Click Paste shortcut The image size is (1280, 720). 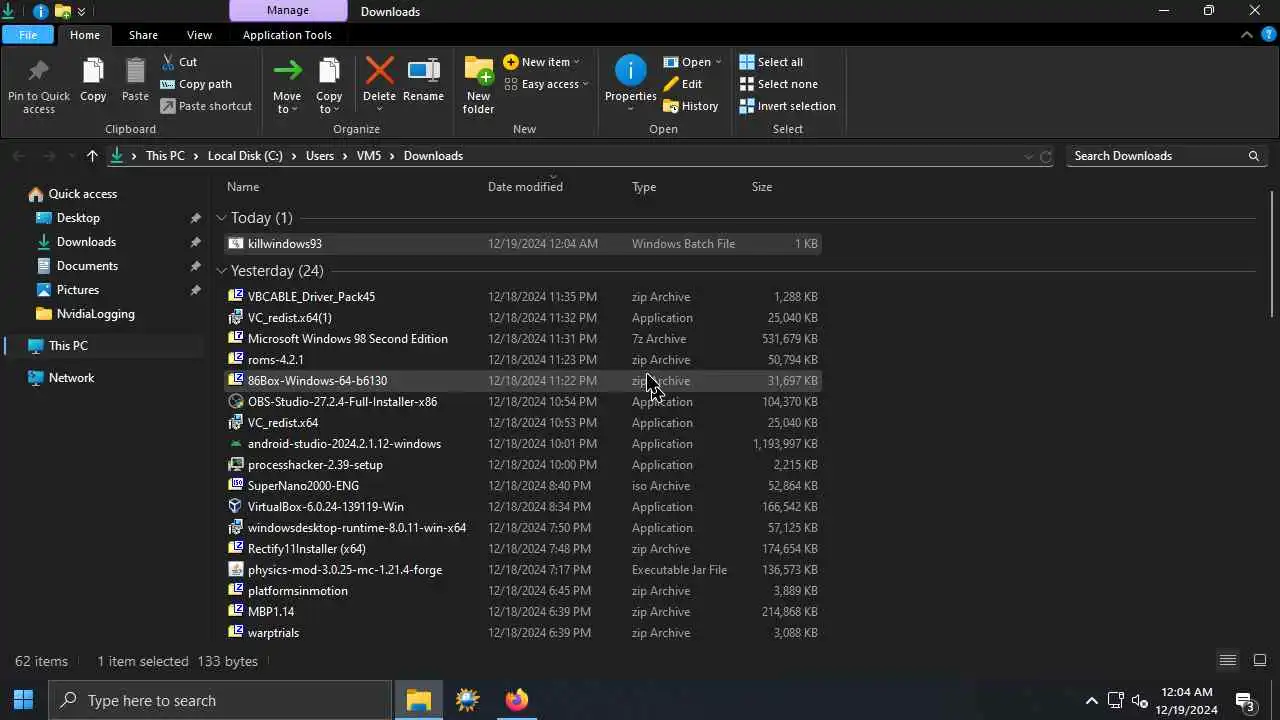[x=206, y=106]
